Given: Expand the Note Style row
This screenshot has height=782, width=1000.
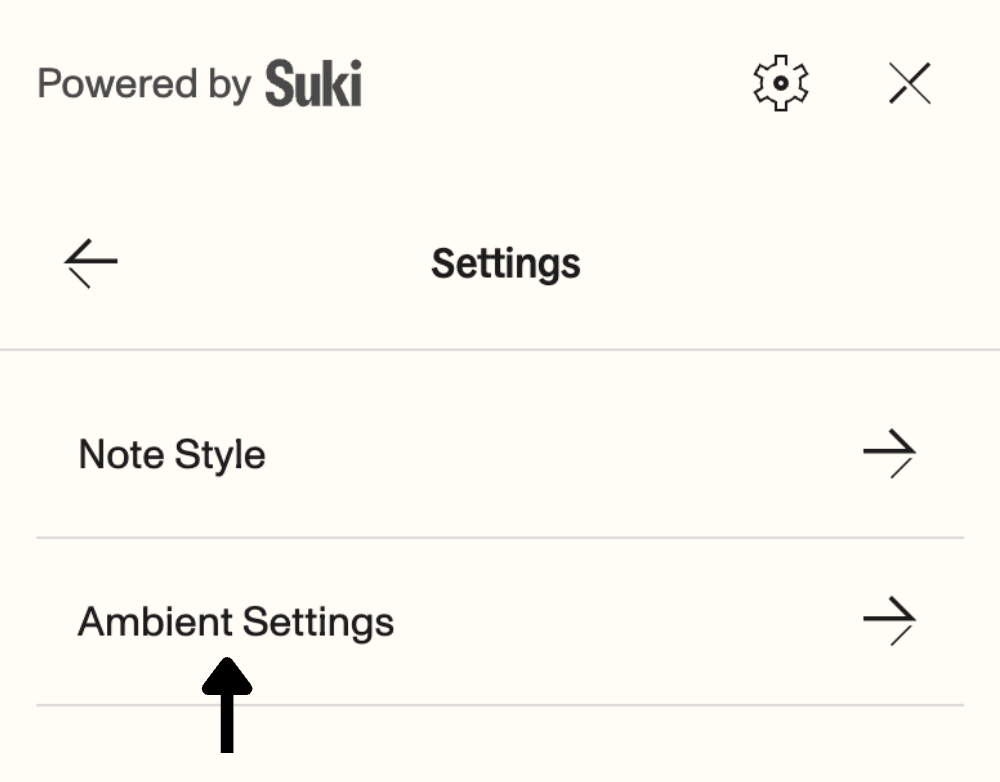Looking at the screenshot, I should [x=500, y=455].
